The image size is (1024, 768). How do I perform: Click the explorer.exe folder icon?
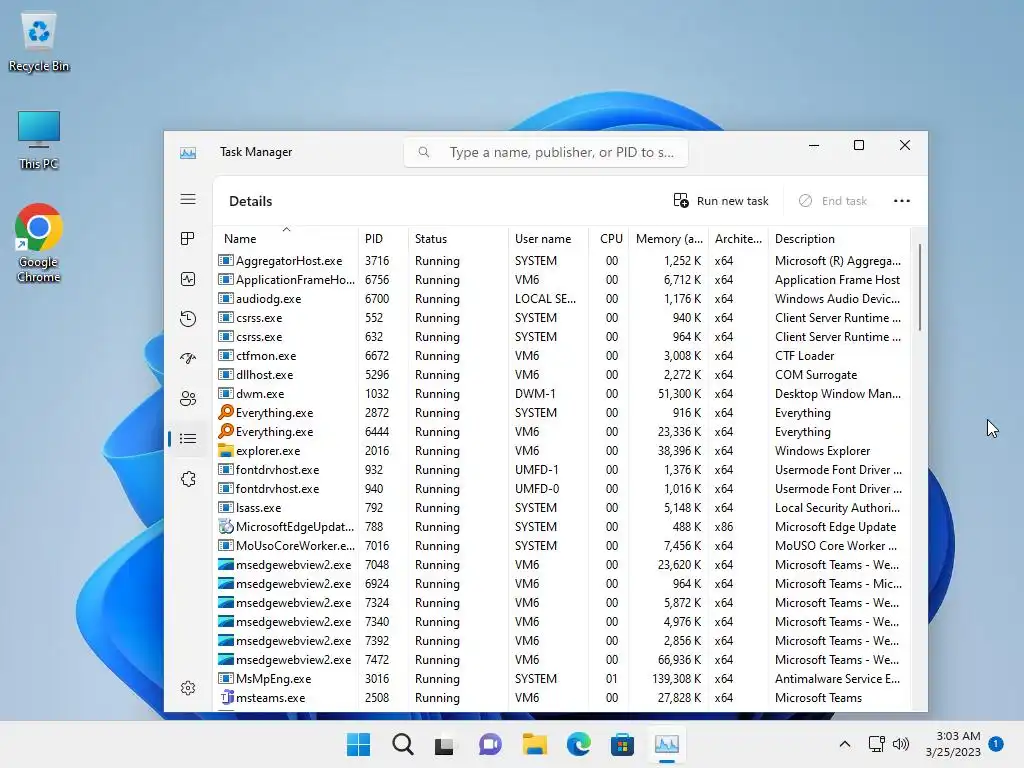pos(226,451)
